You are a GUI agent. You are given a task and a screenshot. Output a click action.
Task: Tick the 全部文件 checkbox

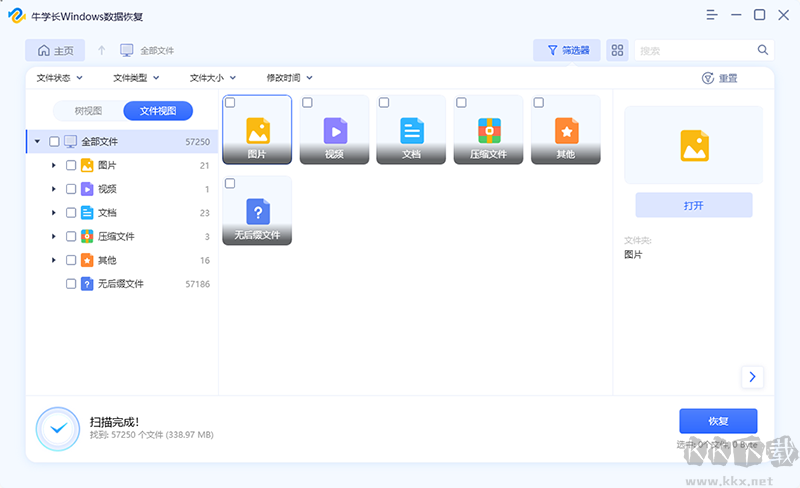pyautogui.click(x=54, y=142)
